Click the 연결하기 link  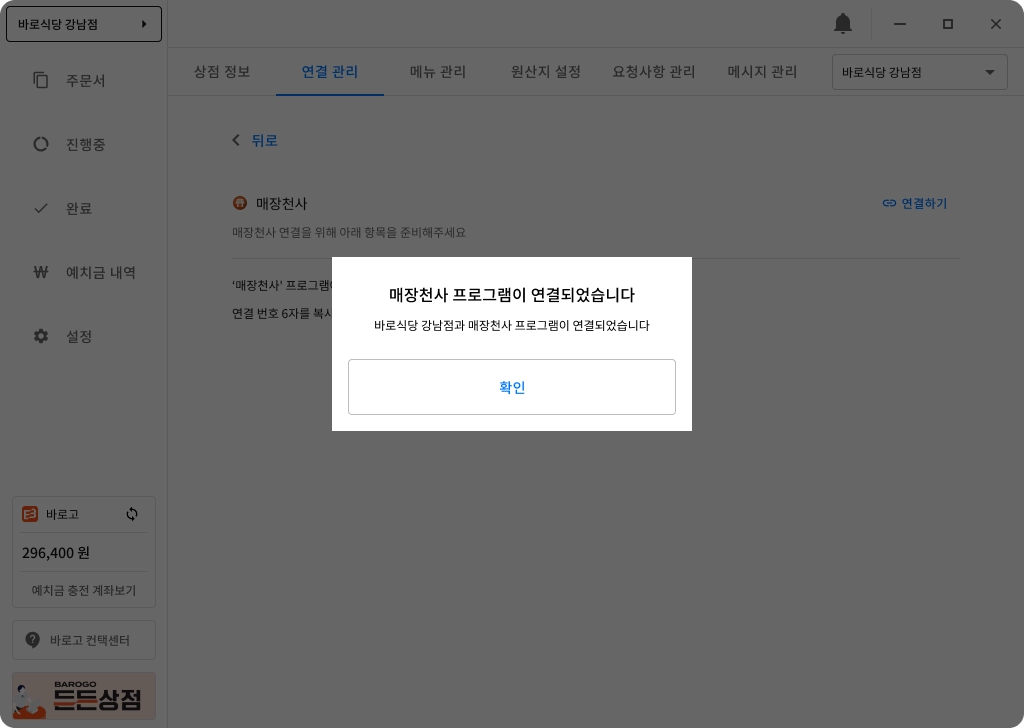click(914, 203)
